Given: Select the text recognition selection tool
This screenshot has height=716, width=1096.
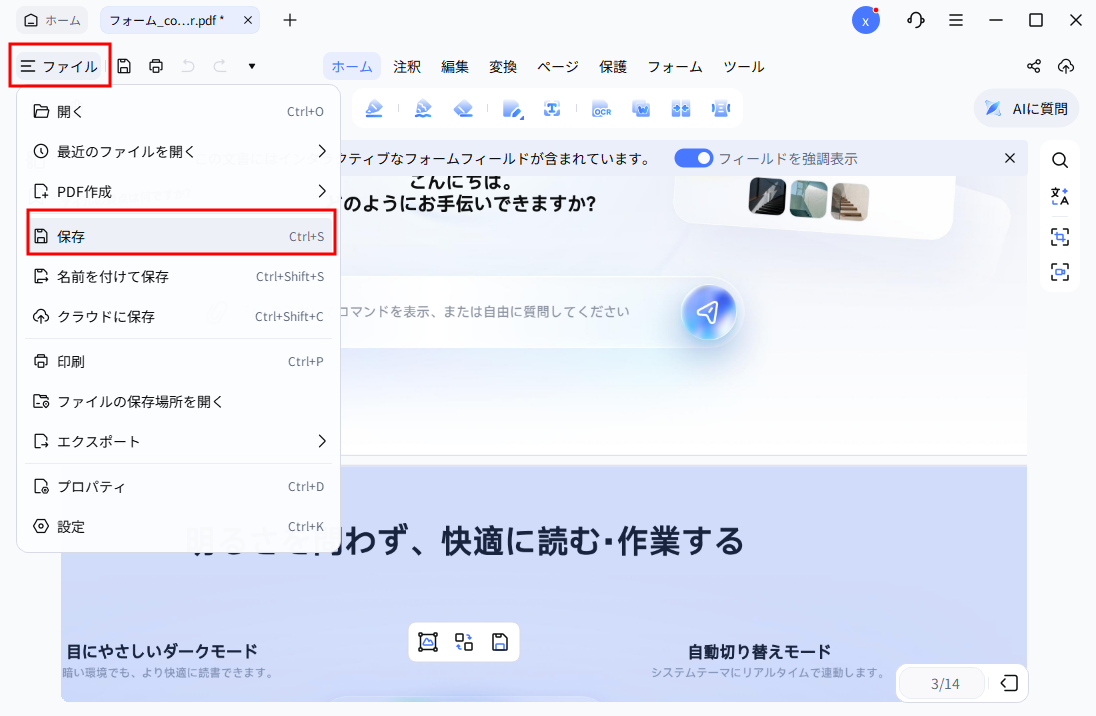Looking at the screenshot, I should (552, 108).
